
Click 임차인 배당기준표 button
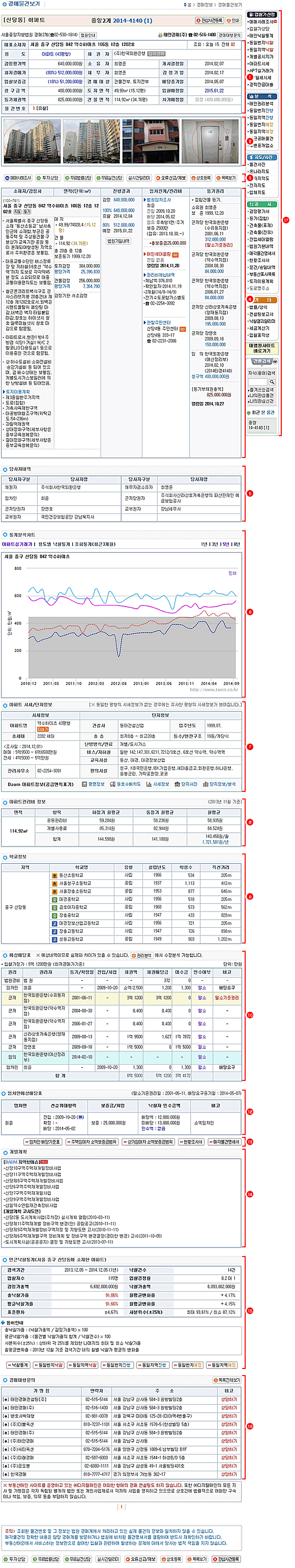[43, 1142]
